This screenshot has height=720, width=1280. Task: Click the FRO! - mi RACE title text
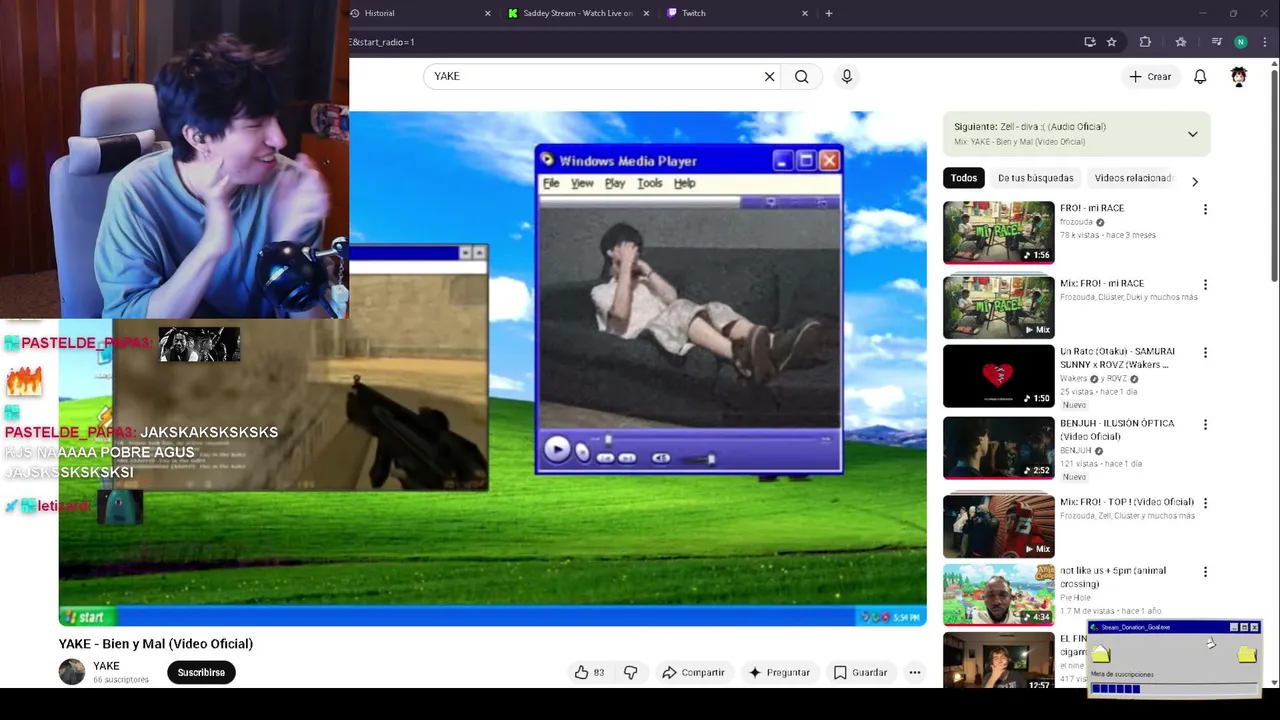(x=1092, y=208)
